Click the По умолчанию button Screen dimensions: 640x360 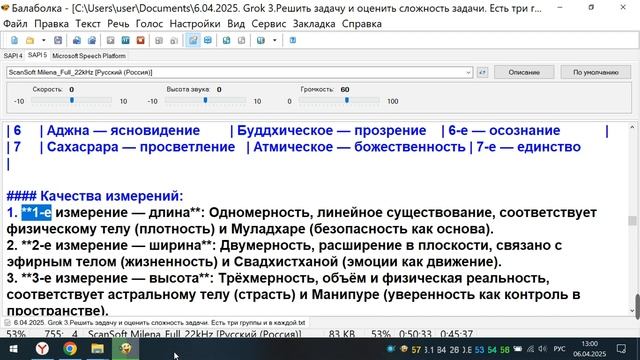point(596,72)
